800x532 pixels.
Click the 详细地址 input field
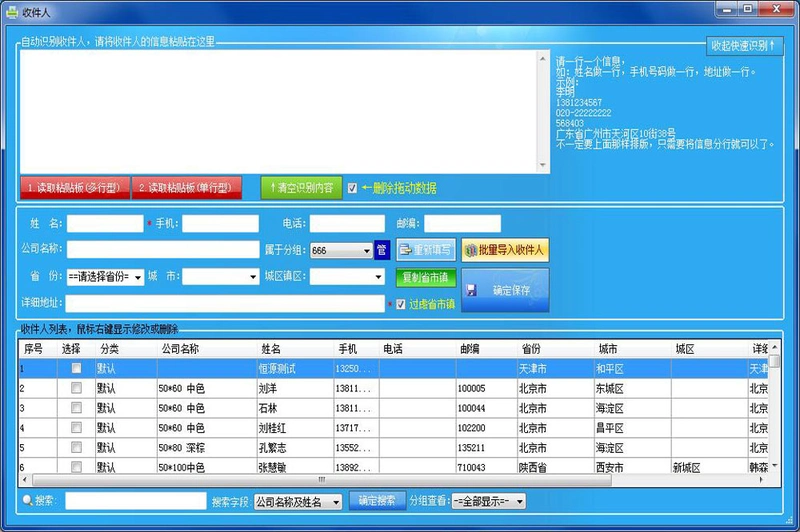coord(225,303)
